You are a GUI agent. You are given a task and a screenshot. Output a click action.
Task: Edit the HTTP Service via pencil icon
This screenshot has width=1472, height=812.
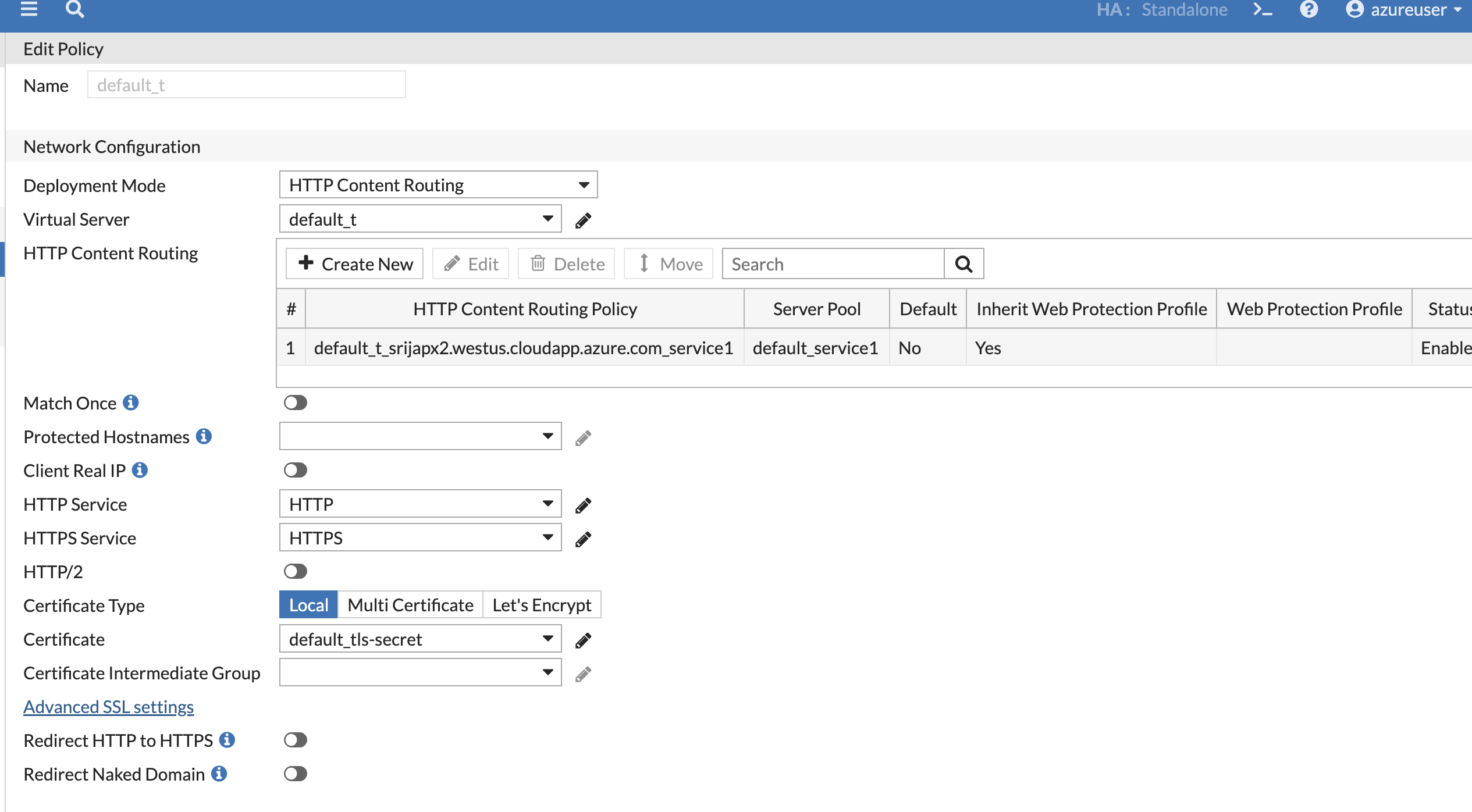click(x=583, y=505)
